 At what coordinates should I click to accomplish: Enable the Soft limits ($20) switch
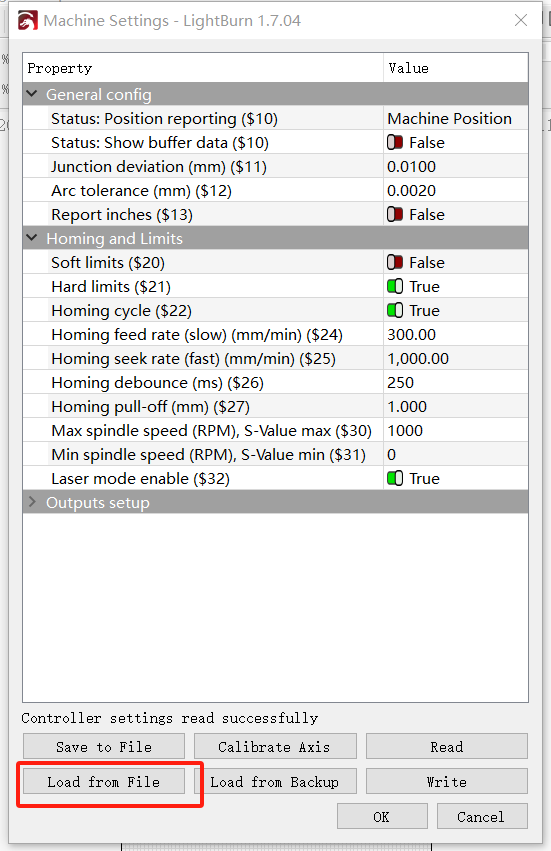[x=395, y=263]
